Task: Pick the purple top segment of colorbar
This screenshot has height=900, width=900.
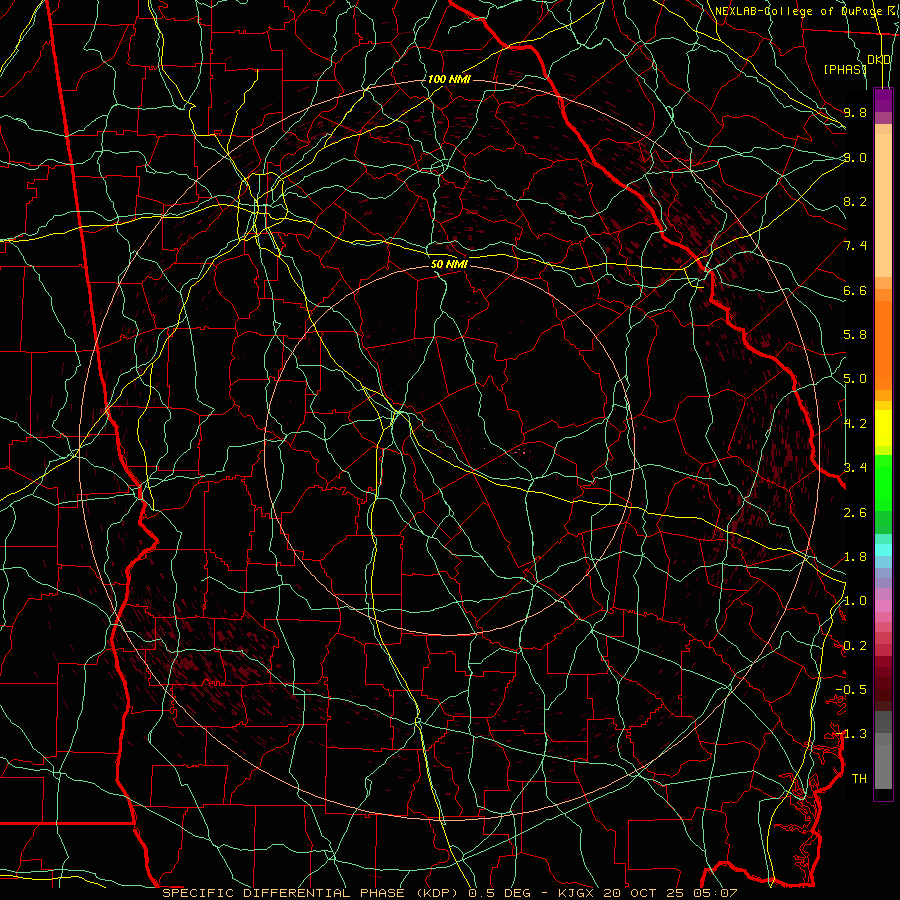Action: click(x=883, y=100)
